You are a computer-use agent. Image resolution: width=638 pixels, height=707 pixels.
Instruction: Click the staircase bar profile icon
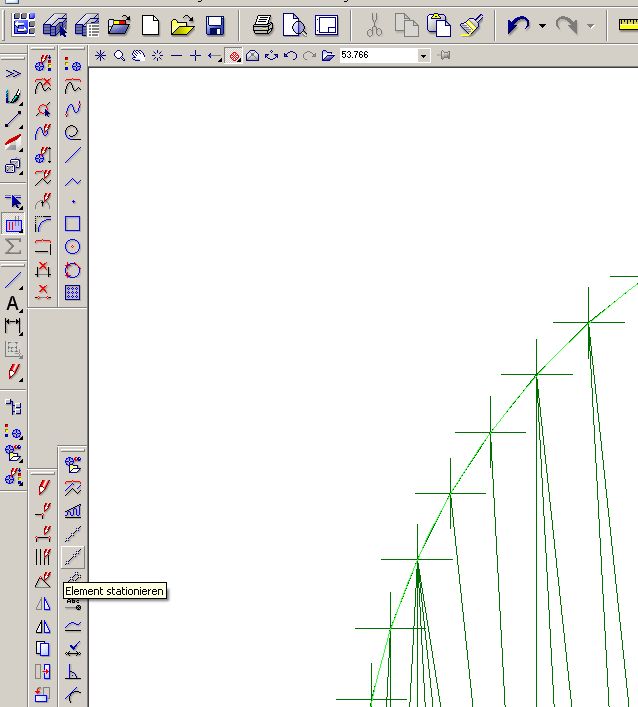[x=73, y=511]
